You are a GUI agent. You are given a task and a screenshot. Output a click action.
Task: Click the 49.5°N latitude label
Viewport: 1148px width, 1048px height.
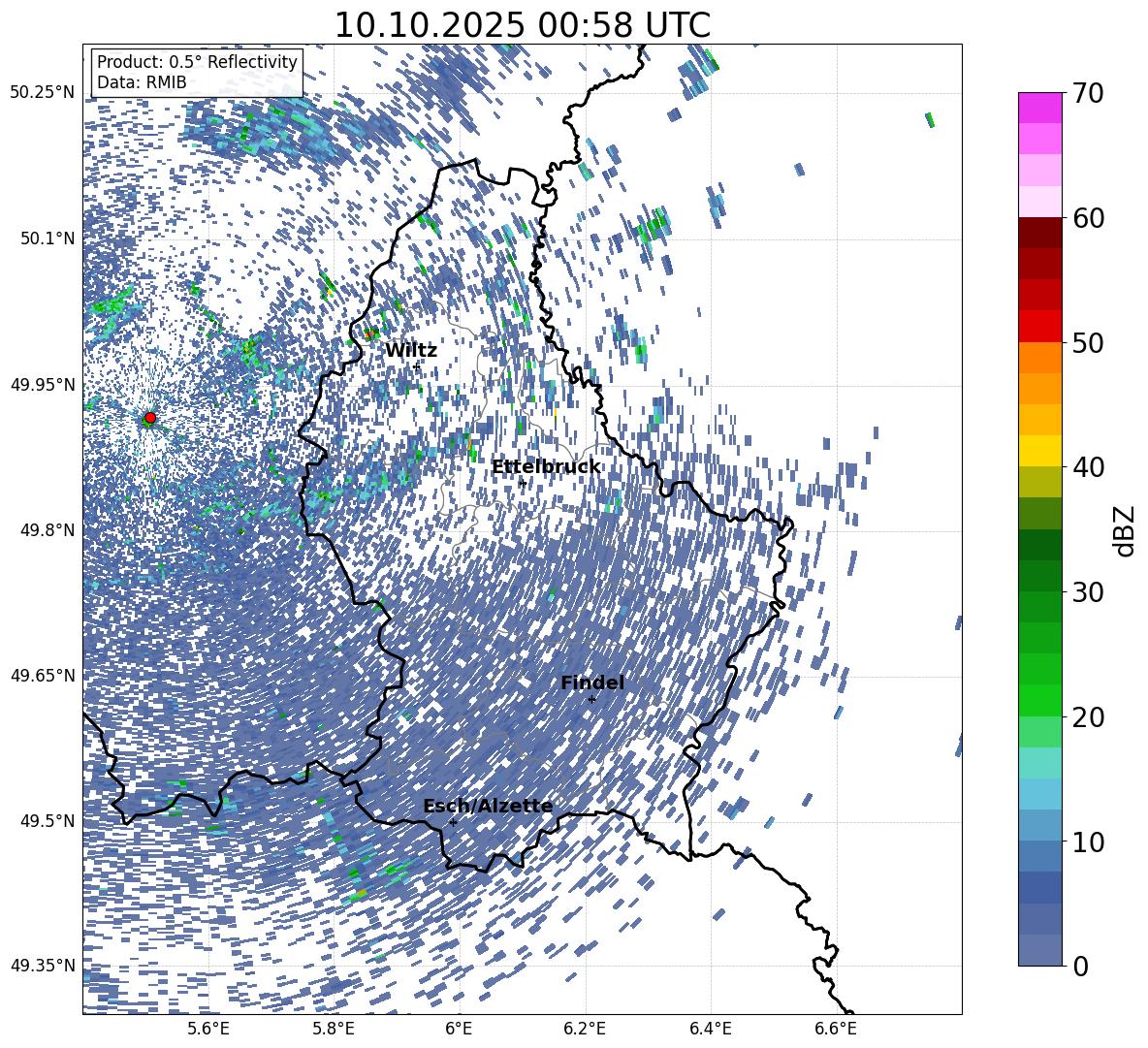point(48,821)
